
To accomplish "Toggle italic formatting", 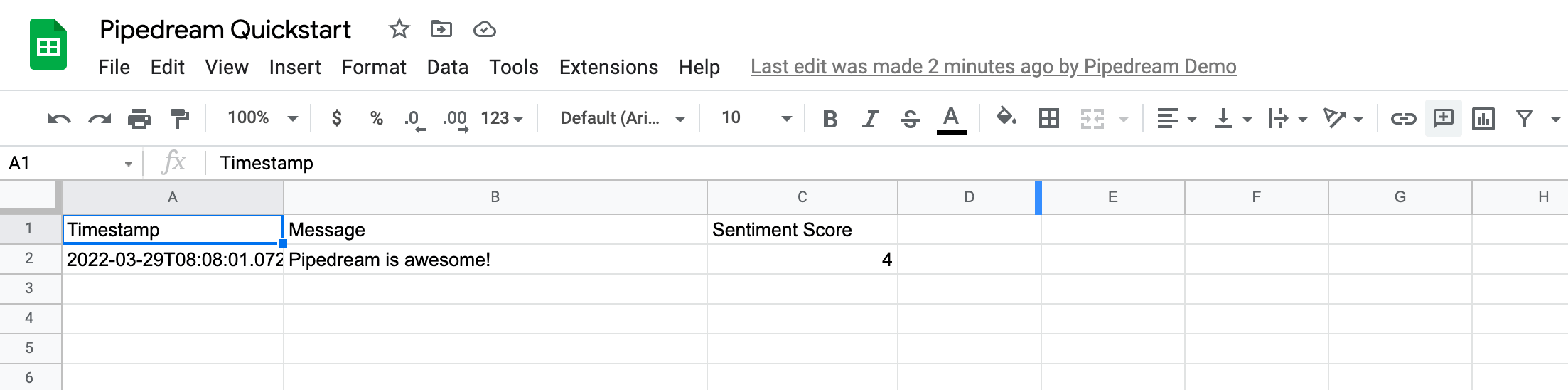I will pyautogui.click(x=870, y=118).
